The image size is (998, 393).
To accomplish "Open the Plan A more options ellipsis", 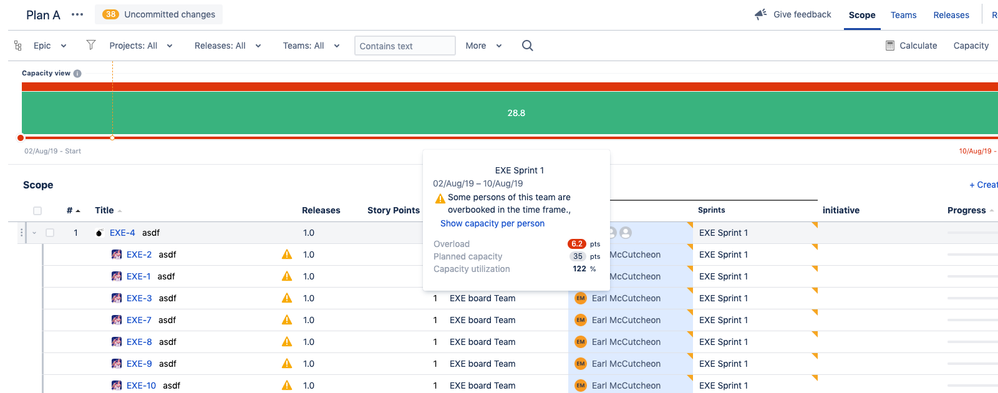I will click(x=78, y=15).
